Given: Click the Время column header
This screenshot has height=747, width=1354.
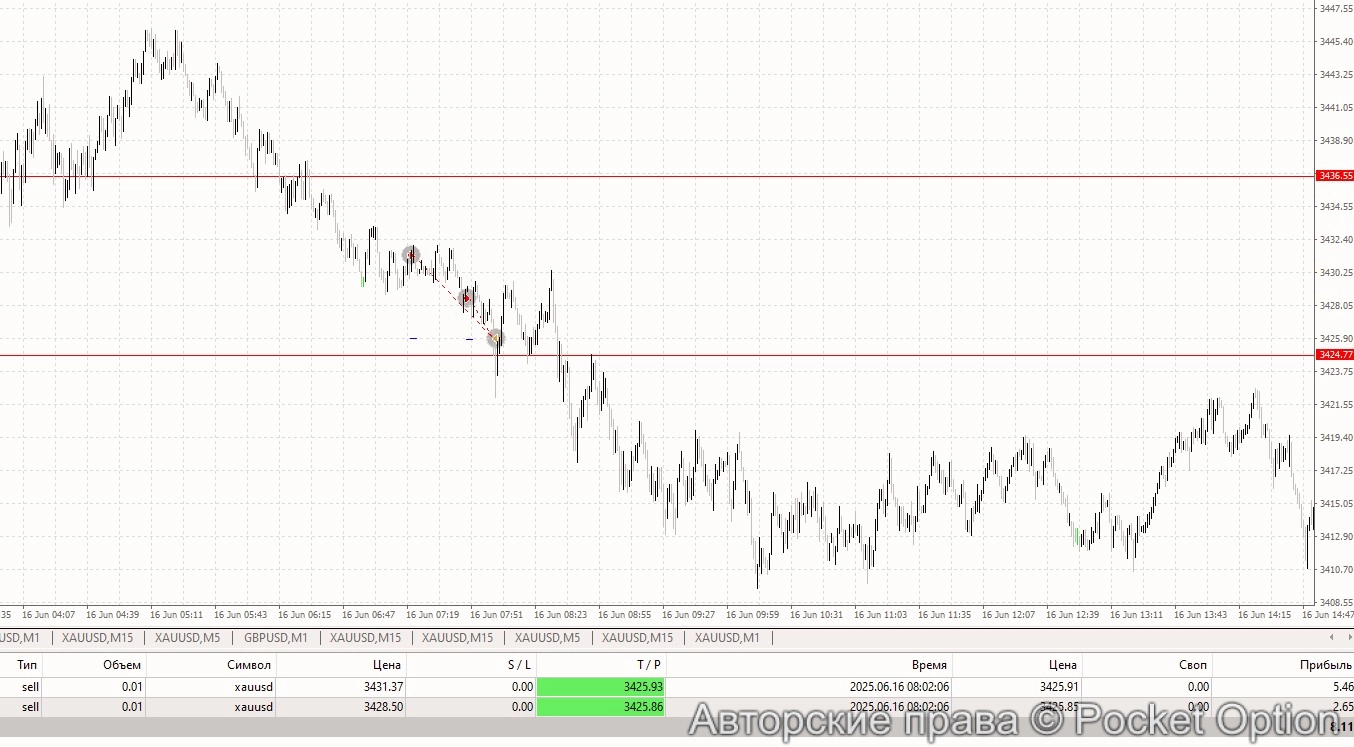Looking at the screenshot, I should coord(929,664).
